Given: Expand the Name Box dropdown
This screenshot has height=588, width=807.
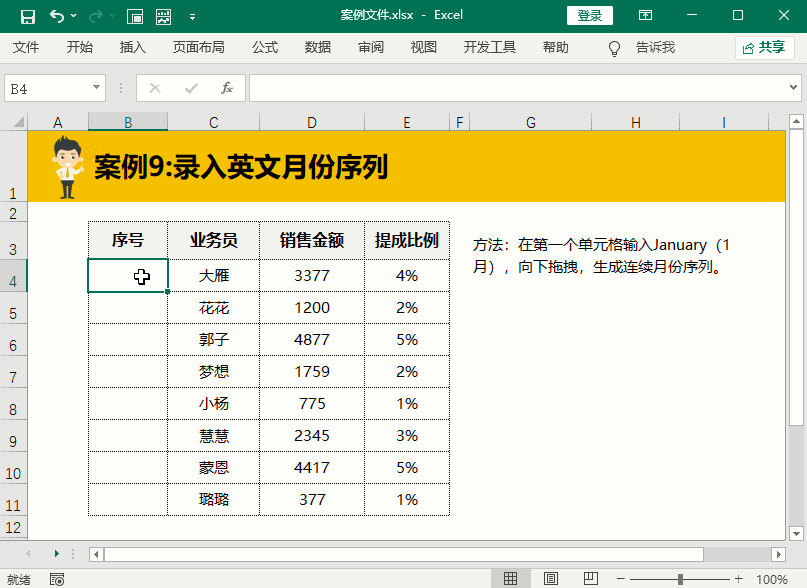Looking at the screenshot, I should [97, 88].
